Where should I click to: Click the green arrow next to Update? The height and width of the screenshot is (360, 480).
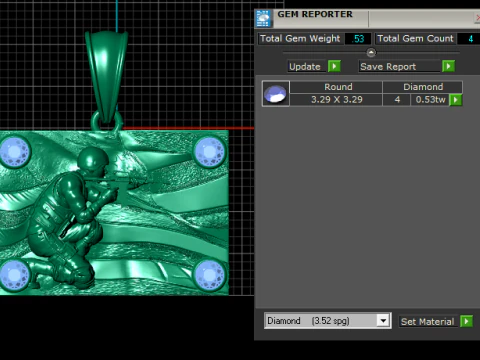334,66
